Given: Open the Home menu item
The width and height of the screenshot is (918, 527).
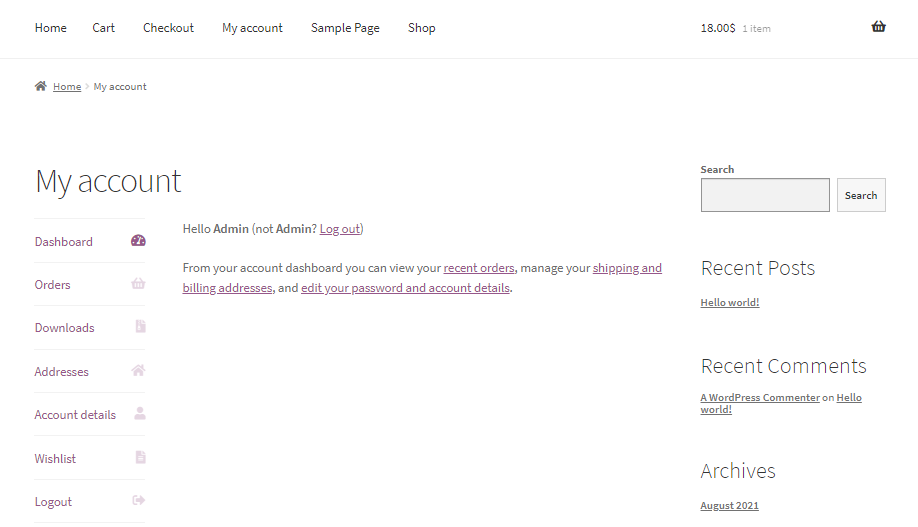Looking at the screenshot, I should tap(50, 28).
